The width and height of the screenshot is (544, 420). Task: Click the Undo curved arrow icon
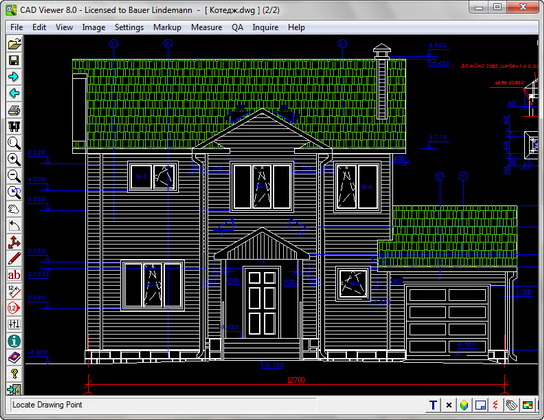[x=14, y=225]
